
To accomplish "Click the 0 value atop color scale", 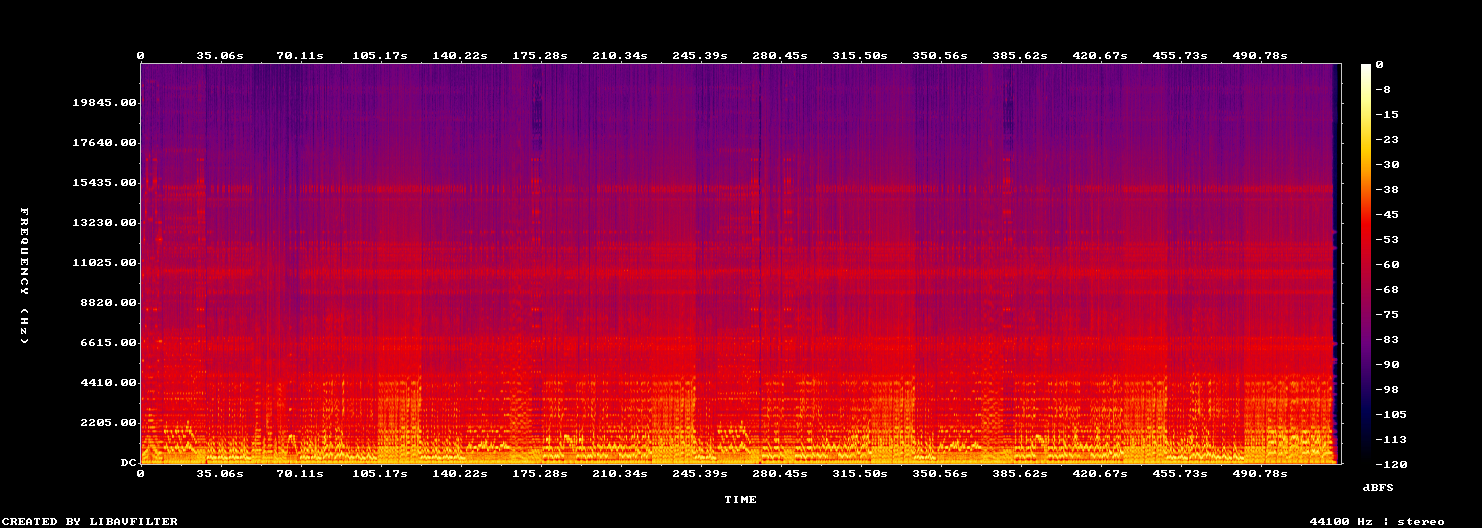I will click(1379, 65).
